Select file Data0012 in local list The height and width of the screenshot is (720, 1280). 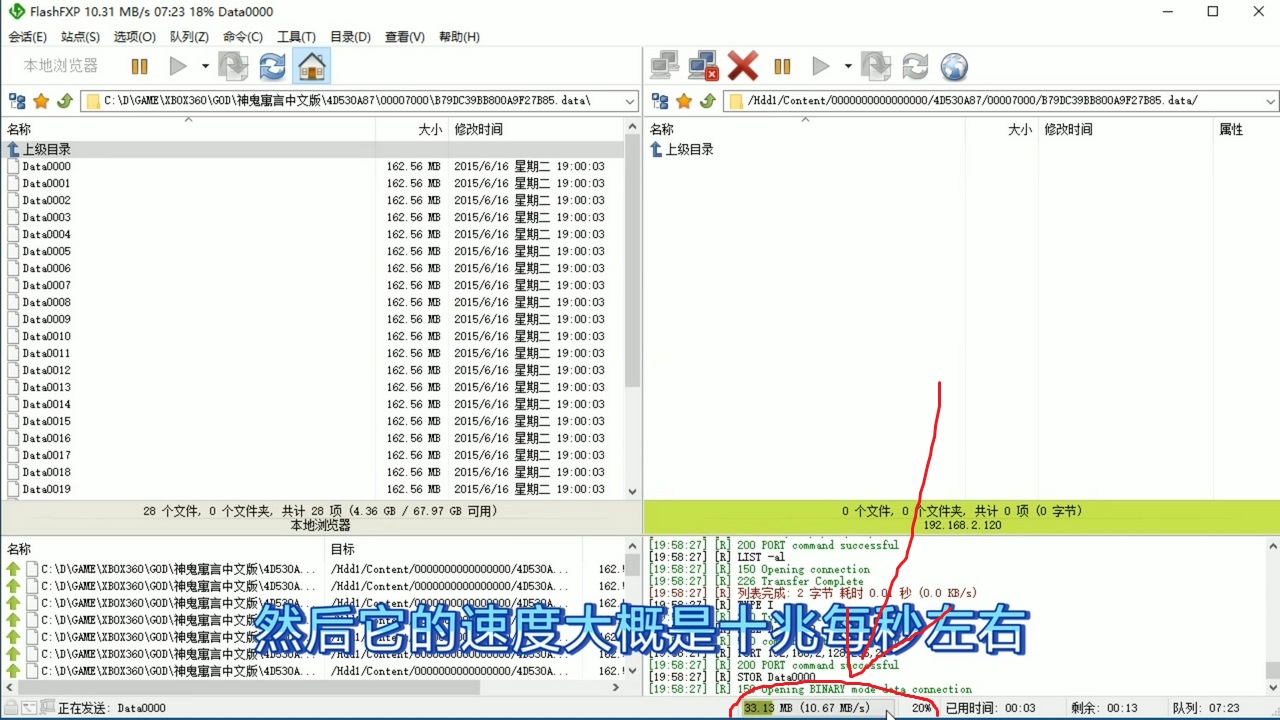[46, 371]
